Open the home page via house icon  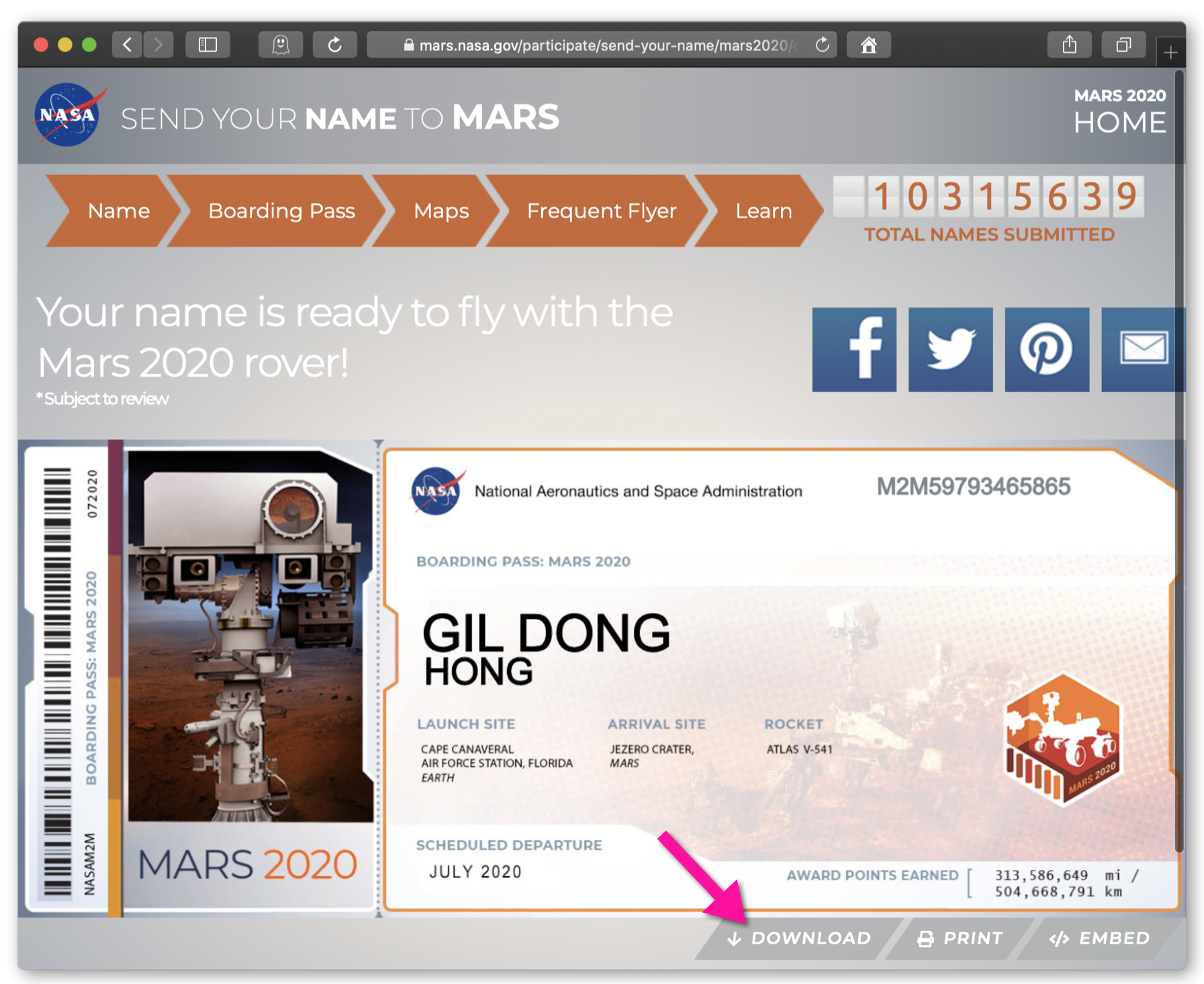tap(869, 45)
